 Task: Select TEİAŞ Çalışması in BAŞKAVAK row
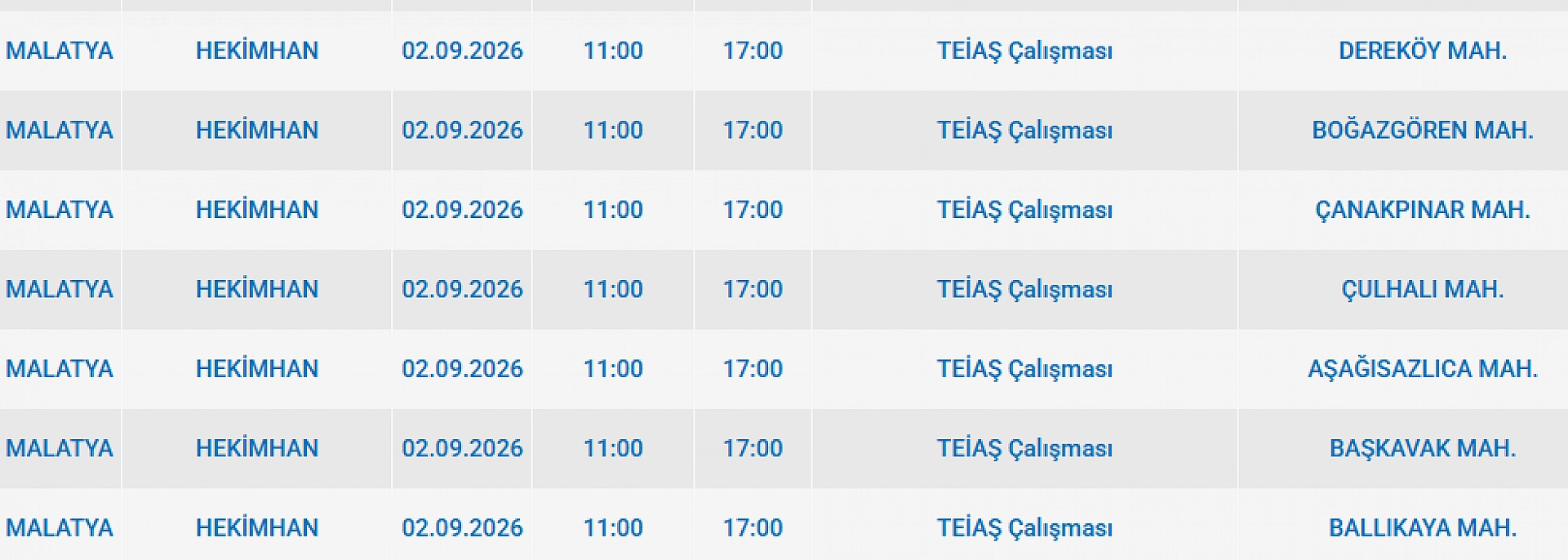[x=1024, y=449]
